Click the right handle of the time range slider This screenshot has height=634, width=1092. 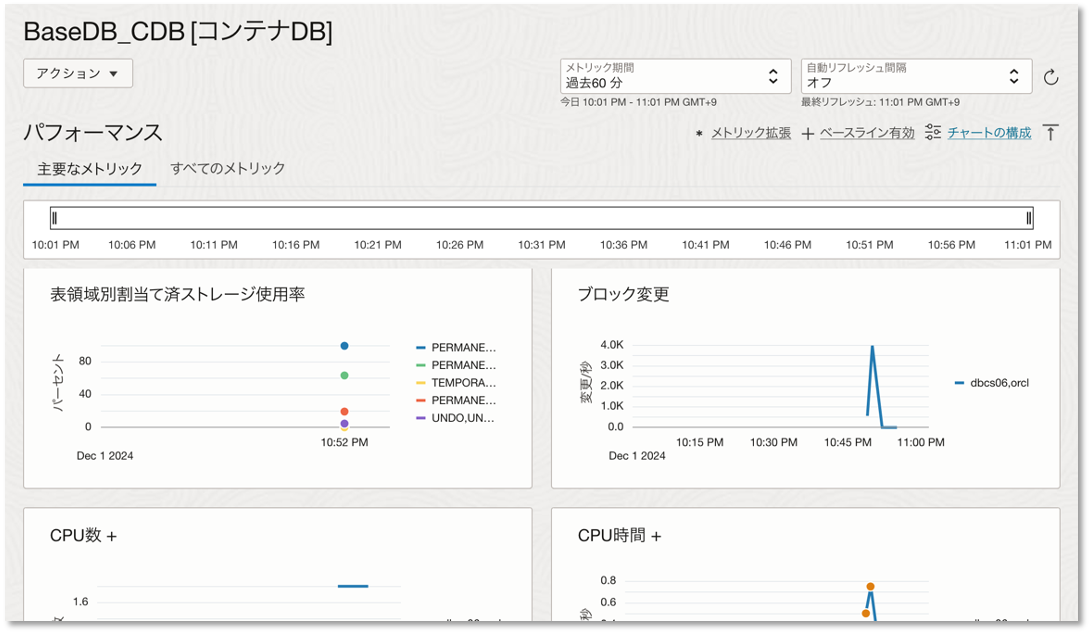(x=1028, y=218)
